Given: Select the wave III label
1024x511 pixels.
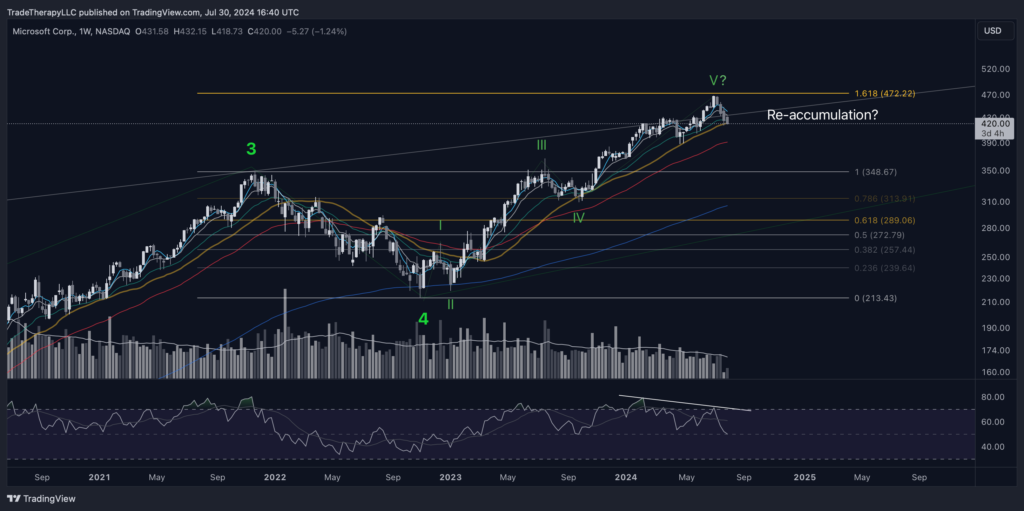Looking at the screenshot, I should [540, 146].
